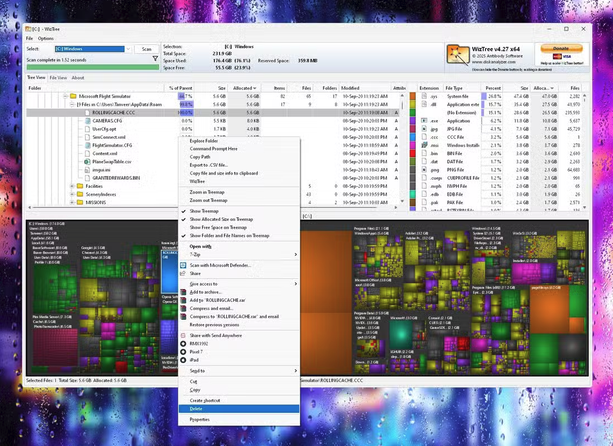The height and width of the screenshot is (446, 613).
Task: Click the filter funnel icon beside scan status
Action: (155, 59)
